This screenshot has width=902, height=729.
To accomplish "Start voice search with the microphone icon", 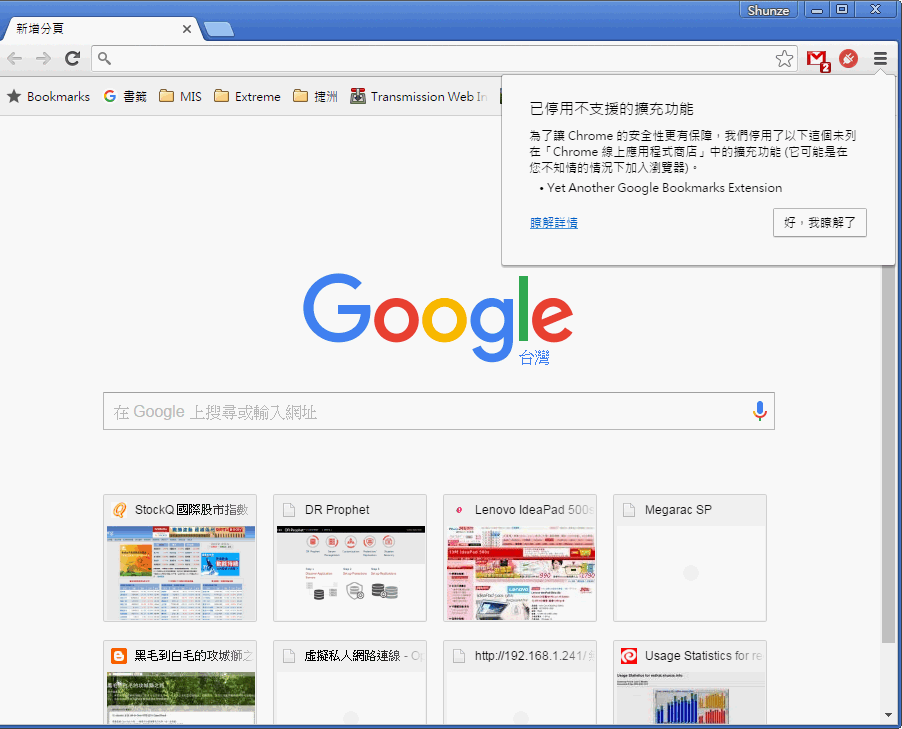I will (x=759, y=411).
